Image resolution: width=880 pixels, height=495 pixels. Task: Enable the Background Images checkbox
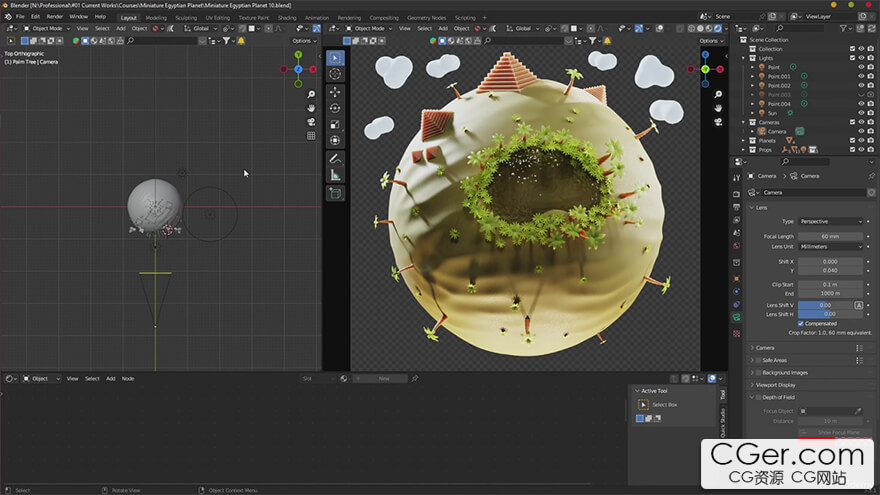pos(758,373)
